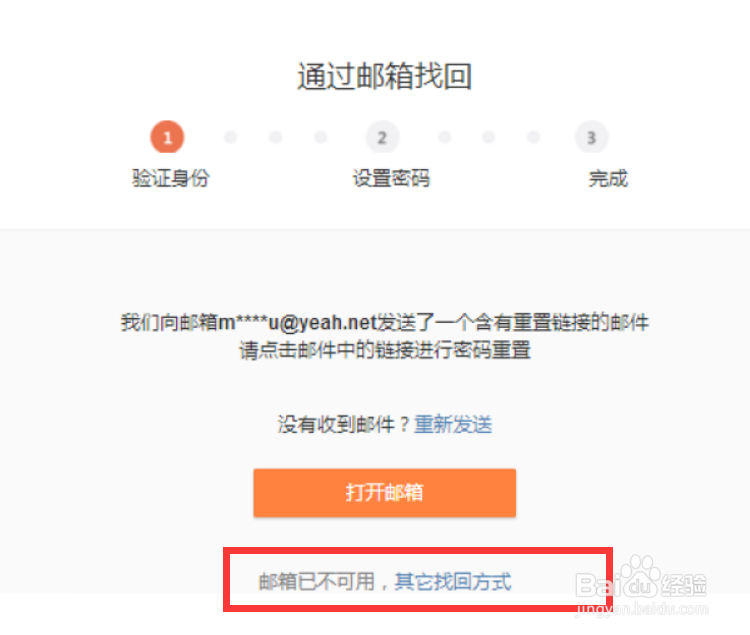The image size is (750, 635).
Task: Click the 请点击邮件中的链接进行密码重置 instruction line
Action: [x=385, y=350]
